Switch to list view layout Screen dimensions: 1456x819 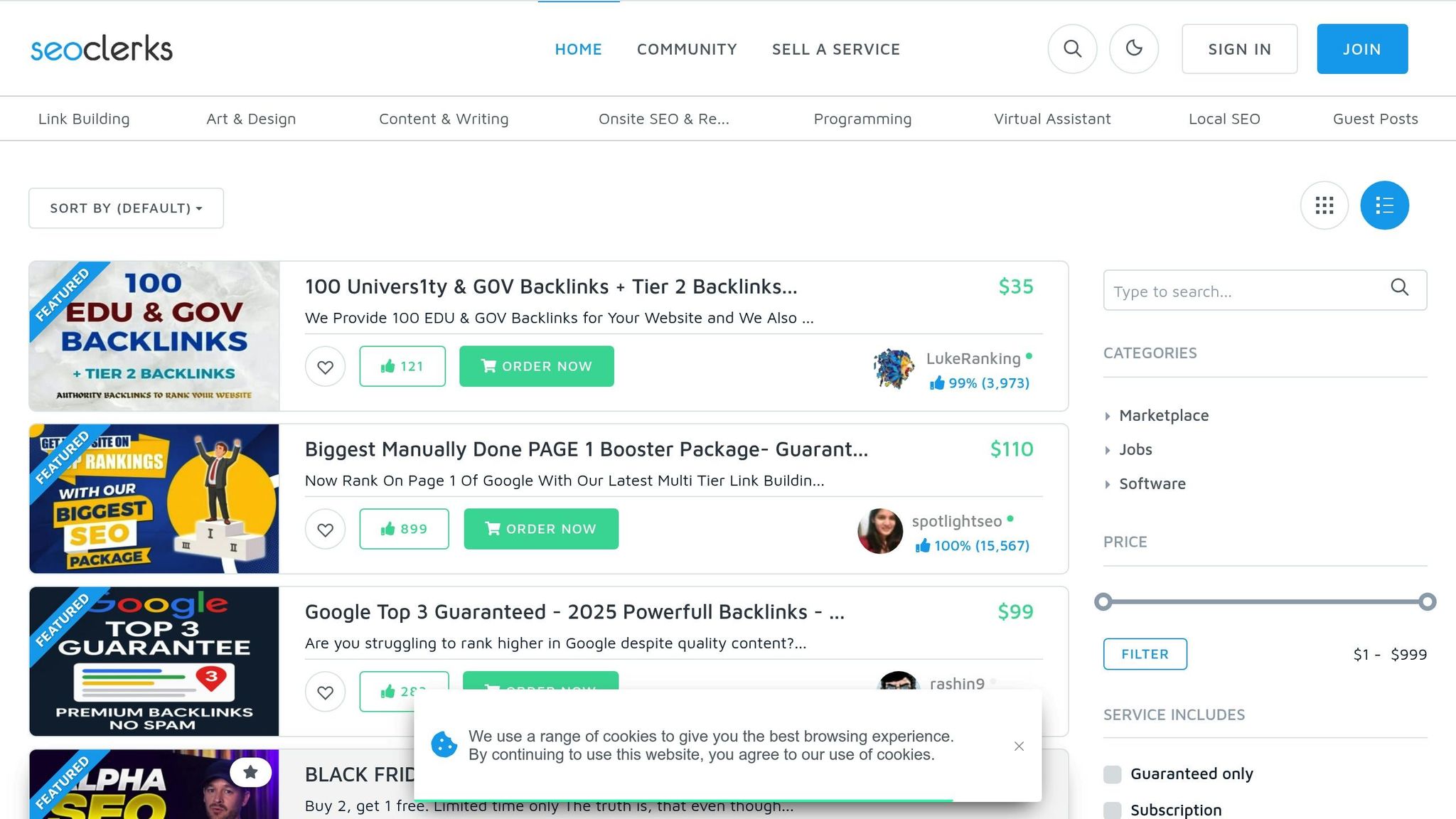pyautogui.click(x=1383, y=205)
